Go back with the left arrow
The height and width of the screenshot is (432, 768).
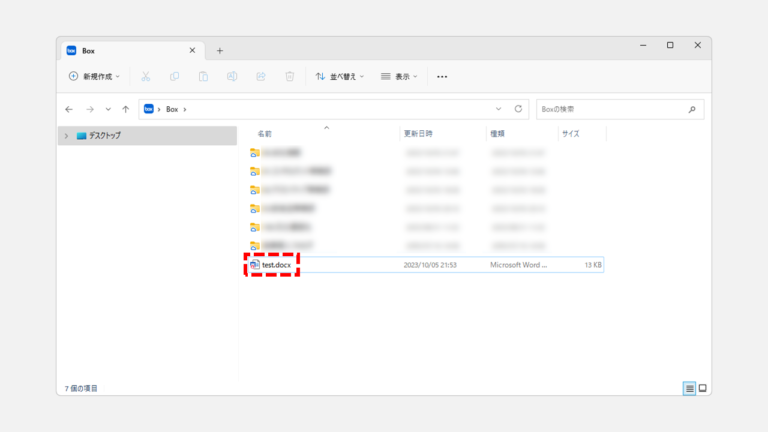pyautogui.click(x=69, y=109)
